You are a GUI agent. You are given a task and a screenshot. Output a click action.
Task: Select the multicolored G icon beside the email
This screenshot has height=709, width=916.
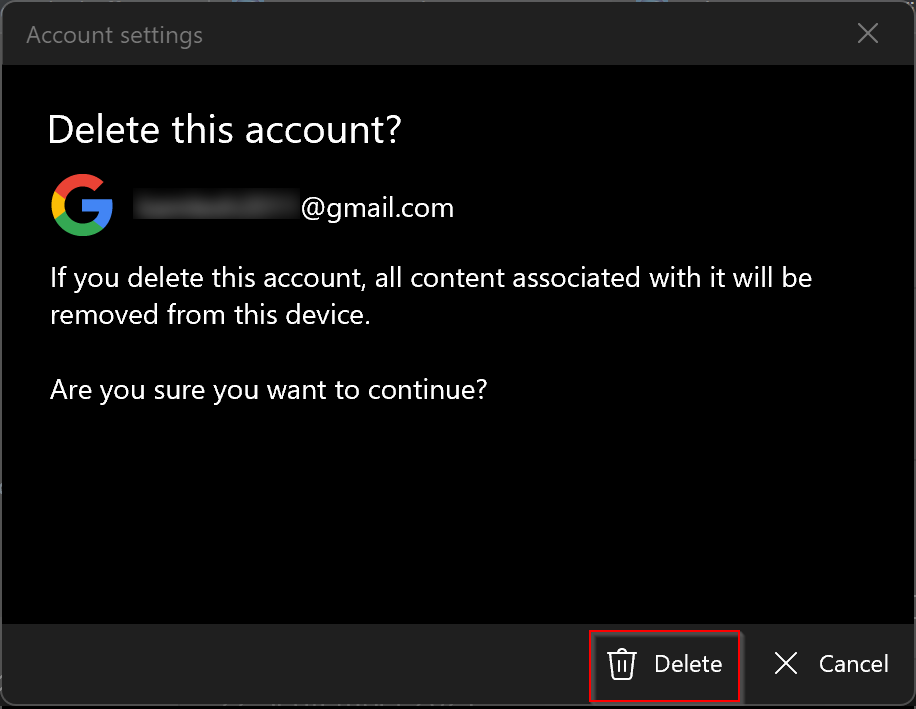tap(81, 205)
